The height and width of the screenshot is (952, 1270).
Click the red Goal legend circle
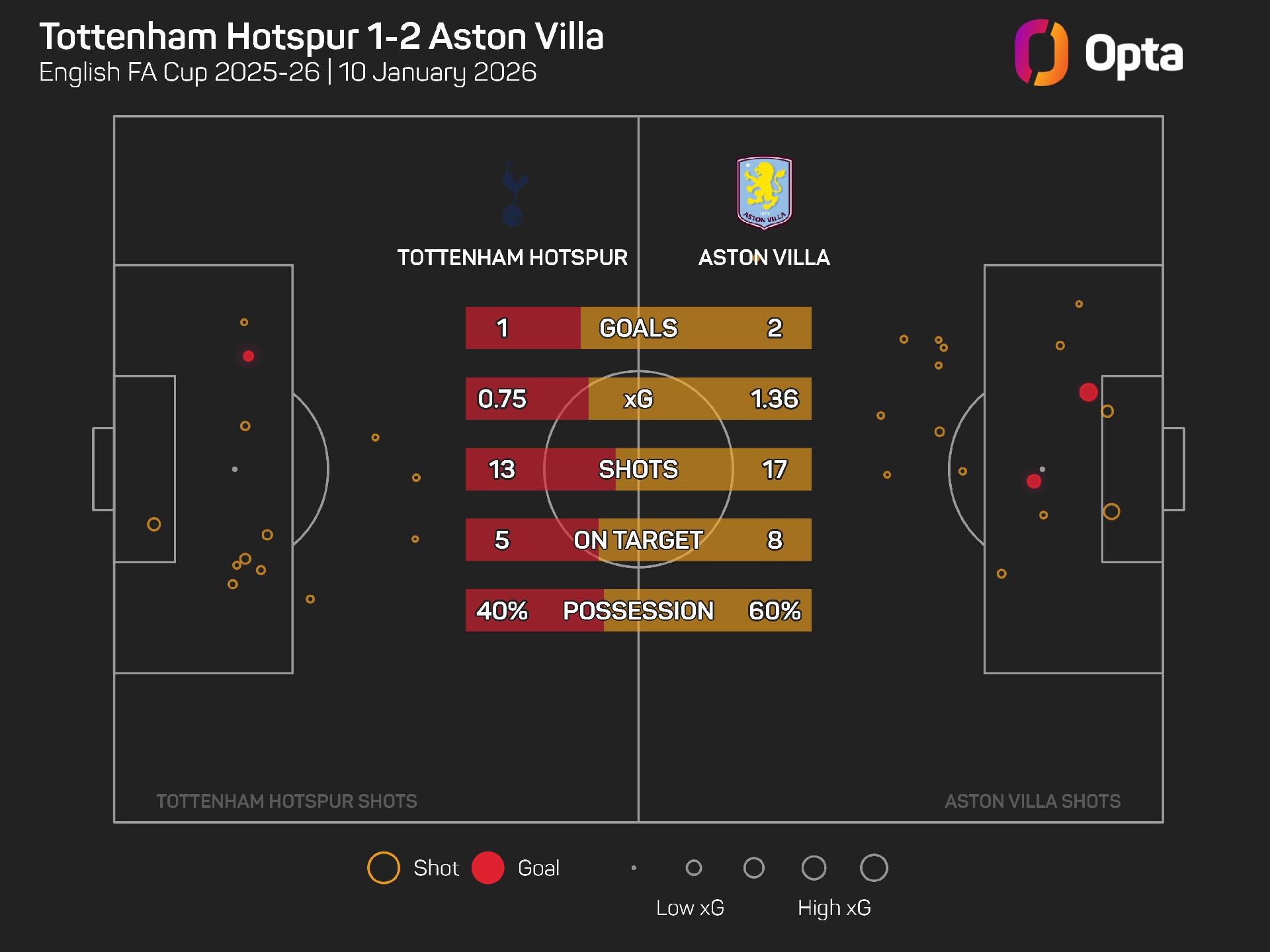click(x=488, y=868)
